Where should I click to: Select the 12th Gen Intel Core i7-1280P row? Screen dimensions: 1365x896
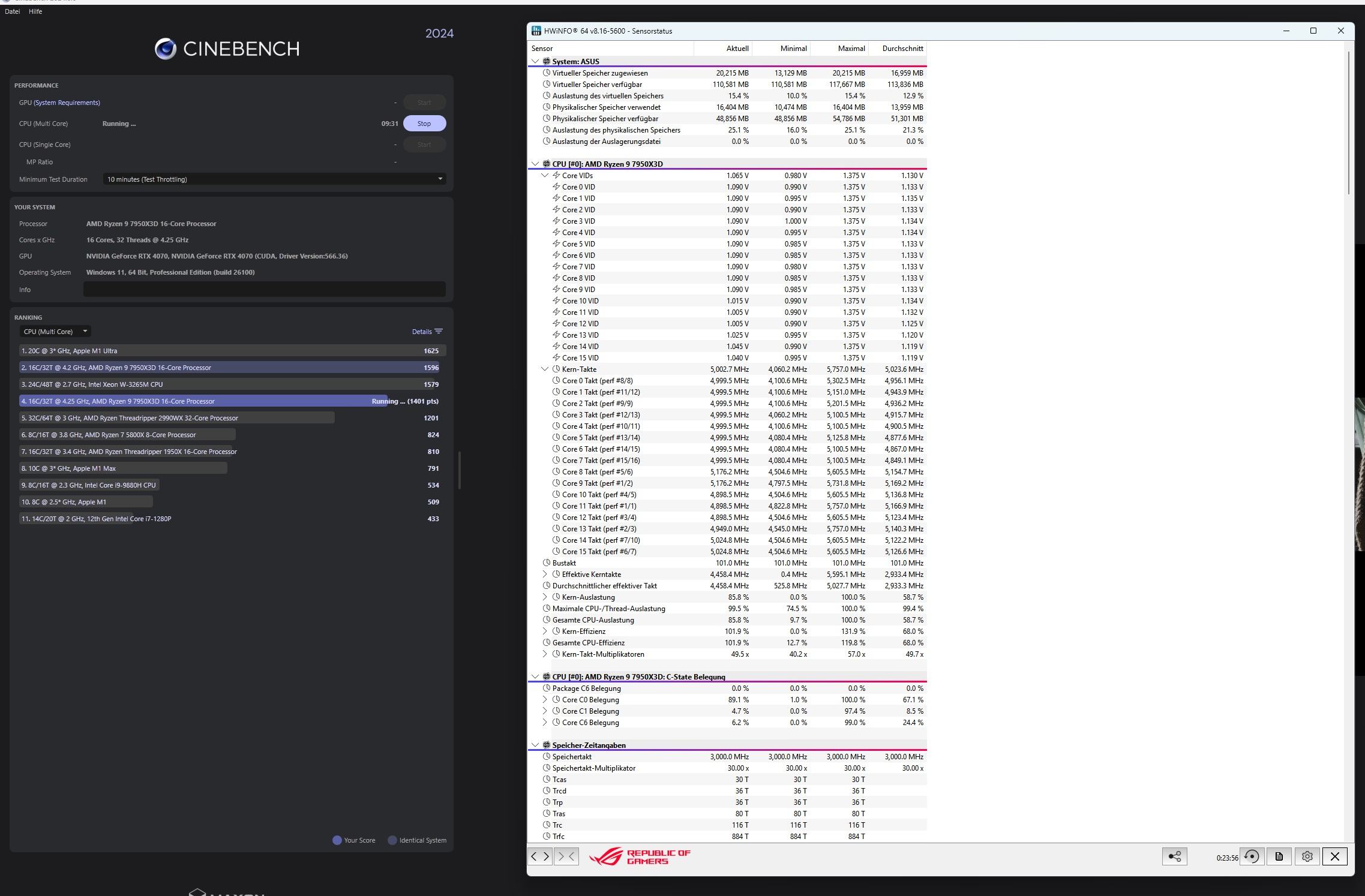click(232, 519)
